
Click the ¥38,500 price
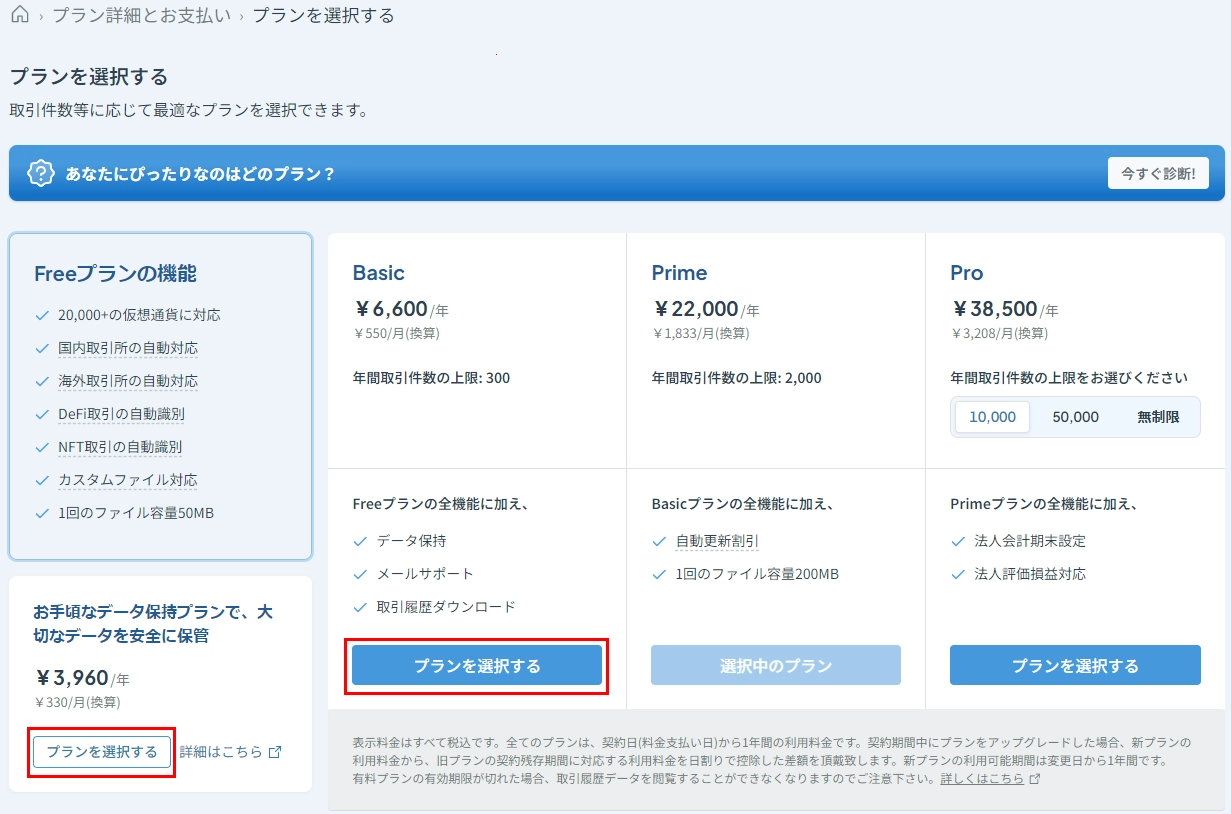tap(994, 309)
